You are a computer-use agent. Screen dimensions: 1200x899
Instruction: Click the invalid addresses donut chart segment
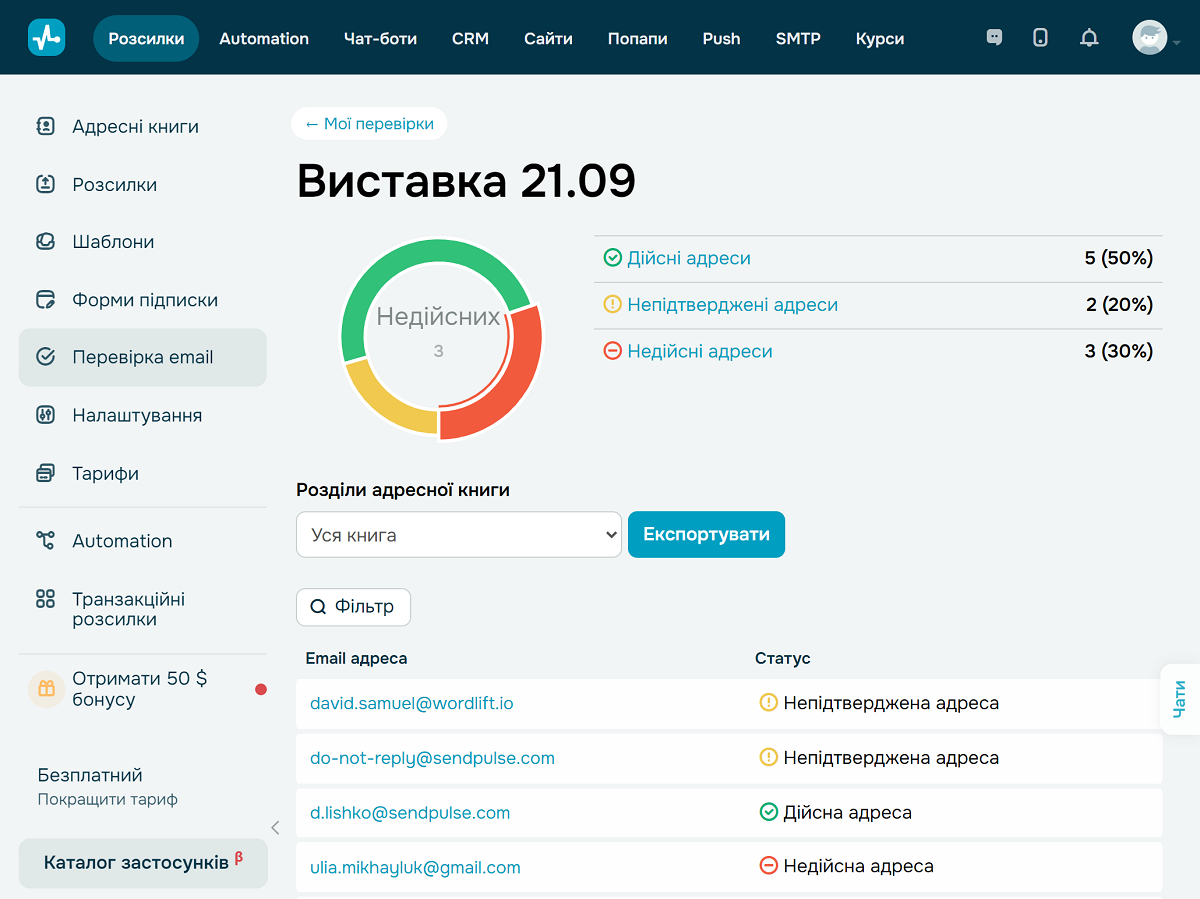527,370
